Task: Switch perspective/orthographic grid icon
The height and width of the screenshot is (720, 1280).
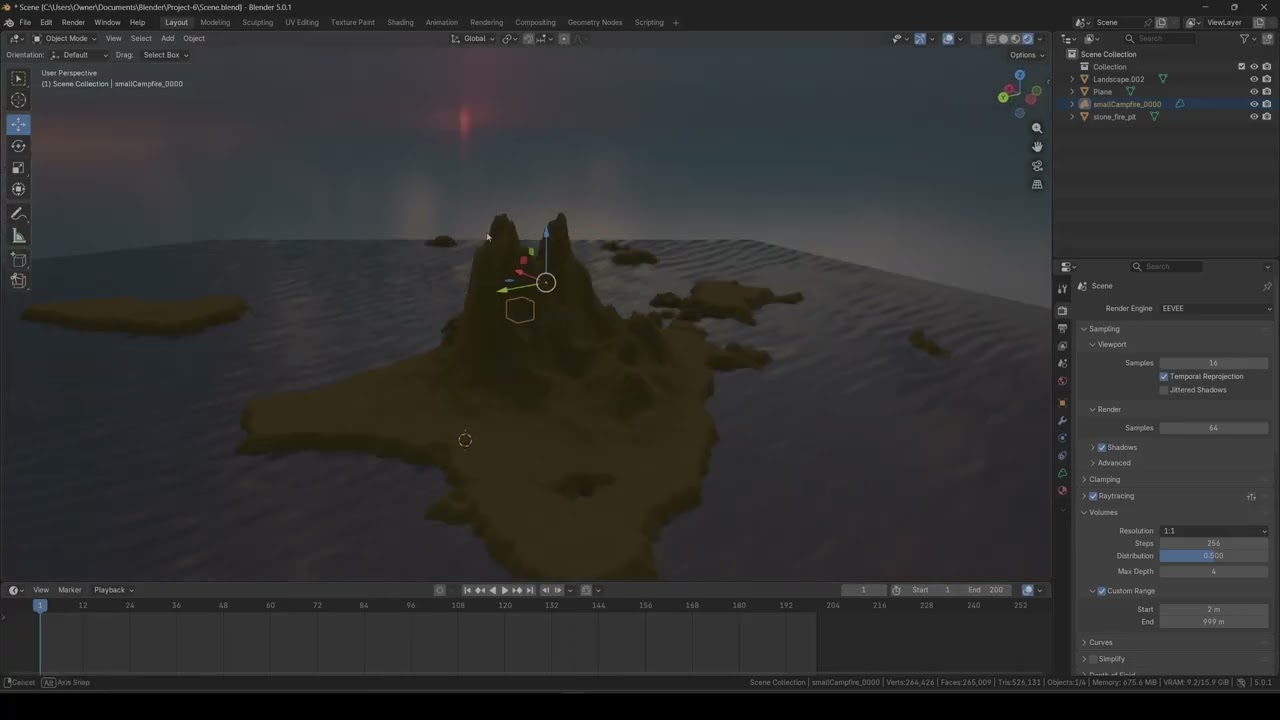Action: tap(1037, 185)
